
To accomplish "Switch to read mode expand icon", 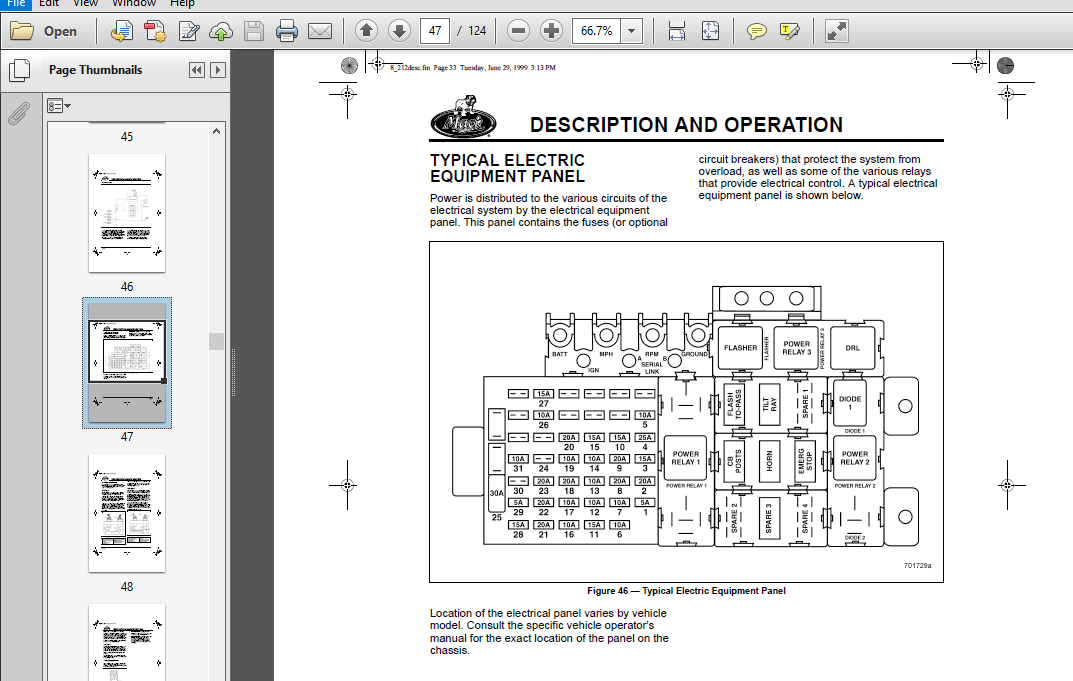I will [x=836, y=31].
